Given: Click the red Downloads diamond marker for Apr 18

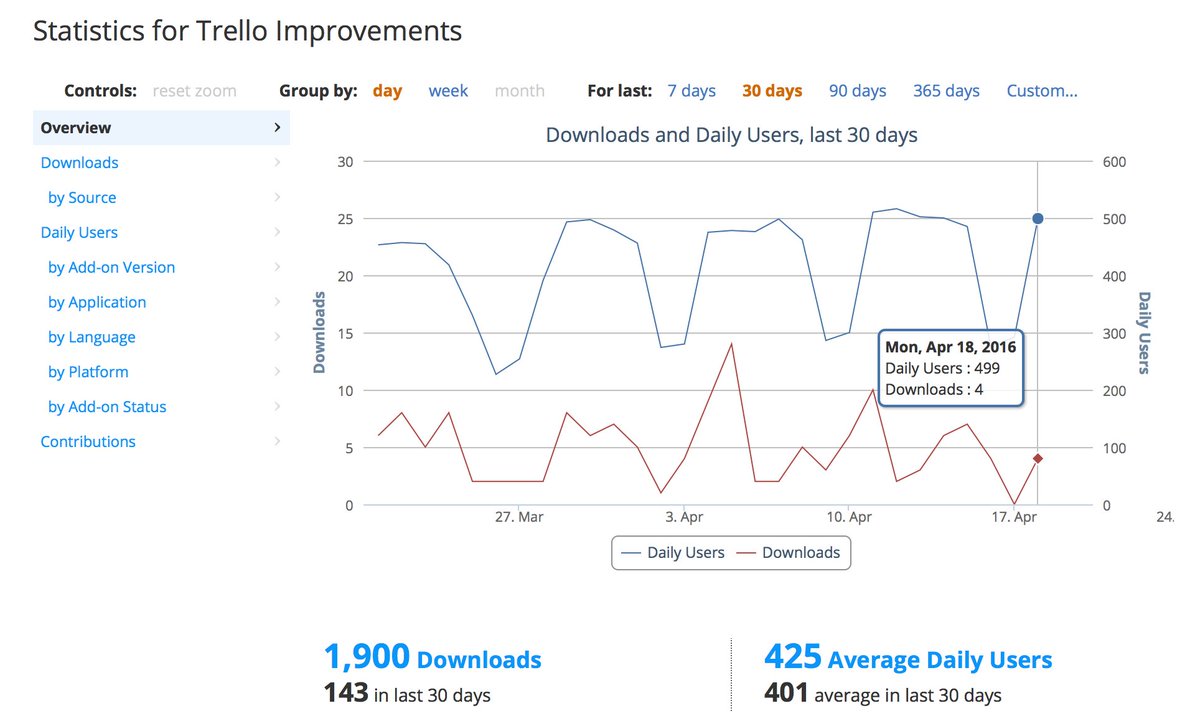Looking at the screenshot, I should [1038, 458].
